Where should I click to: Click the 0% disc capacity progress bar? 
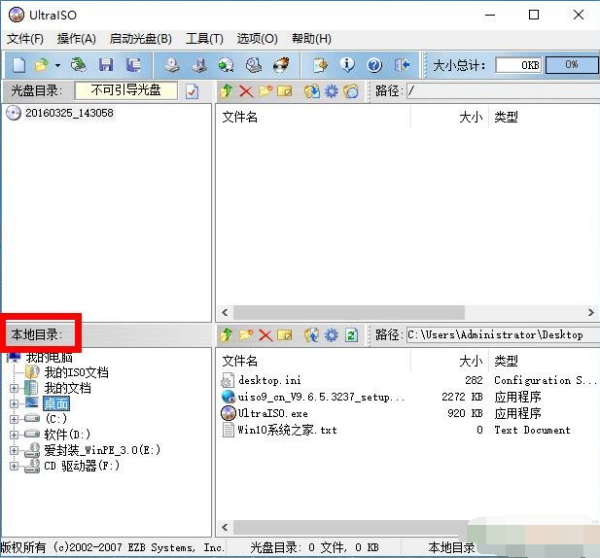point(571,65)
